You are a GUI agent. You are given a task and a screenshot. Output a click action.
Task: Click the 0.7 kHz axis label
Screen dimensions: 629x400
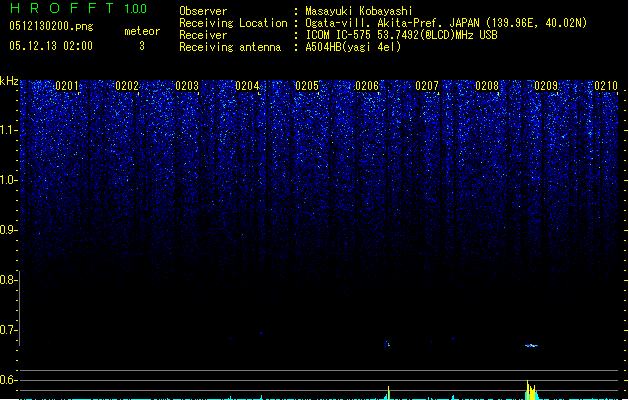click(8, 330)
